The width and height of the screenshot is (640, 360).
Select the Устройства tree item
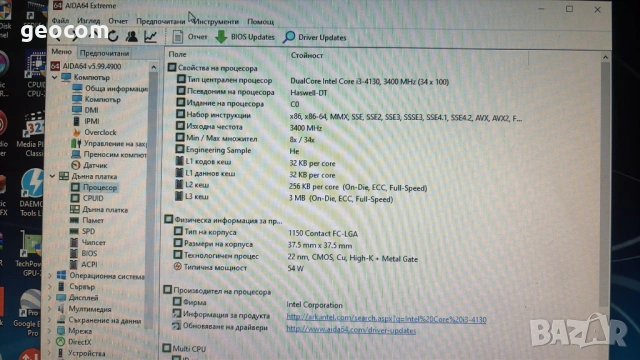[x=81, y=353]
